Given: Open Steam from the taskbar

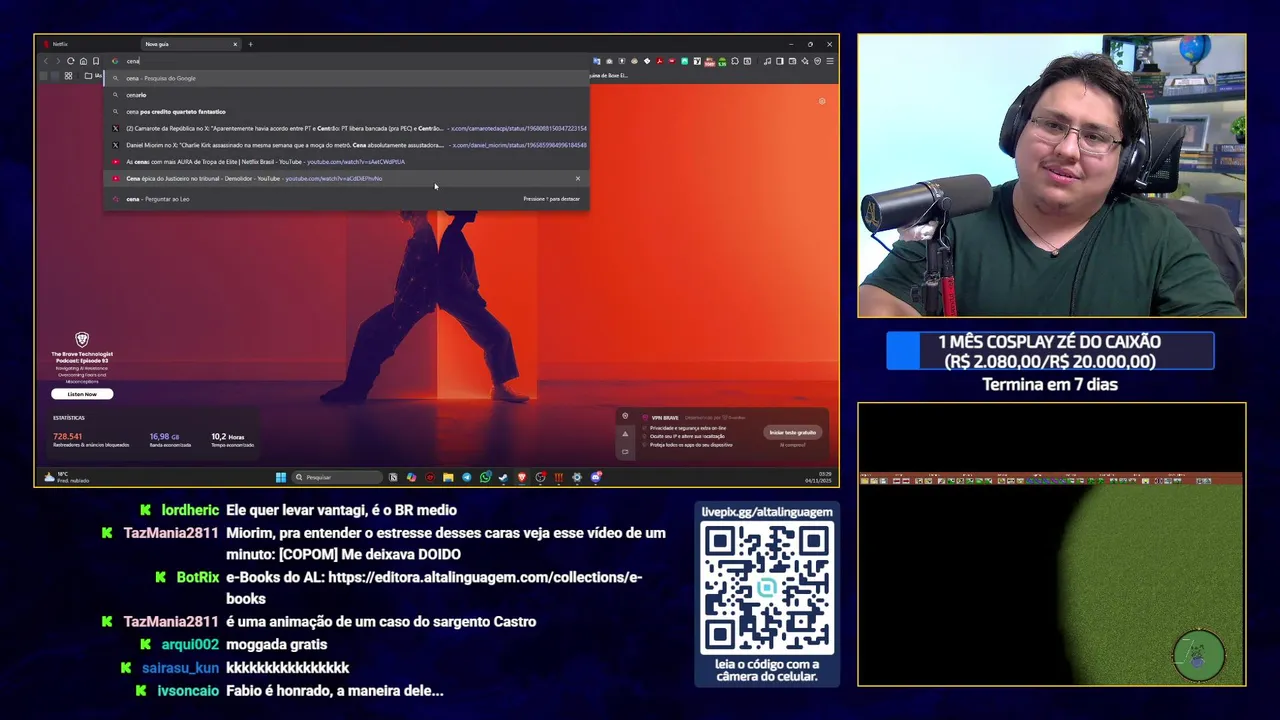Looking at the screenshot, I should 503,477.
